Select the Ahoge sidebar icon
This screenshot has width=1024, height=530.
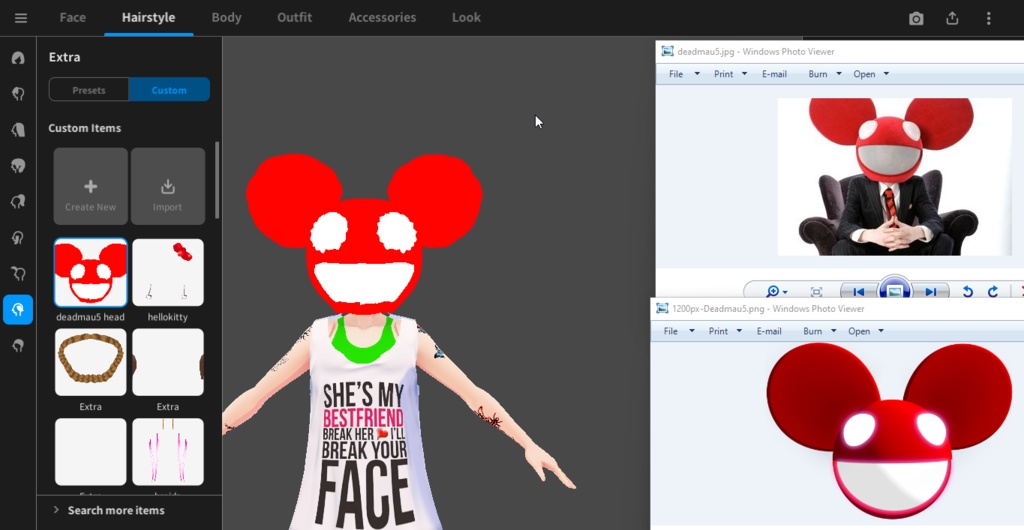pos(18,238)
